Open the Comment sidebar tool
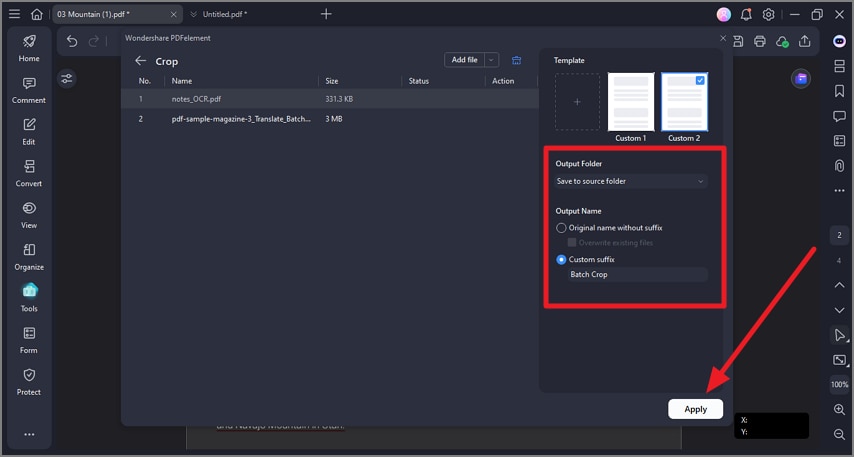 pos(29,90)
